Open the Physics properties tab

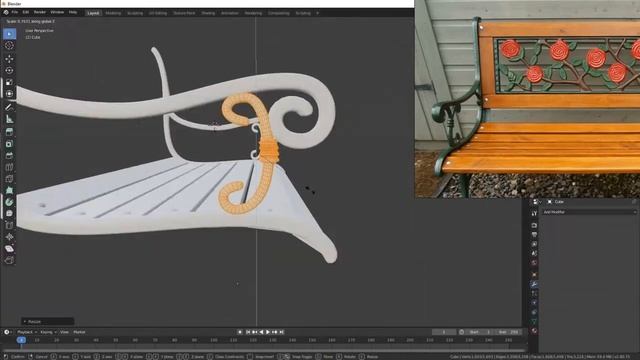click(x=534, y=303)
